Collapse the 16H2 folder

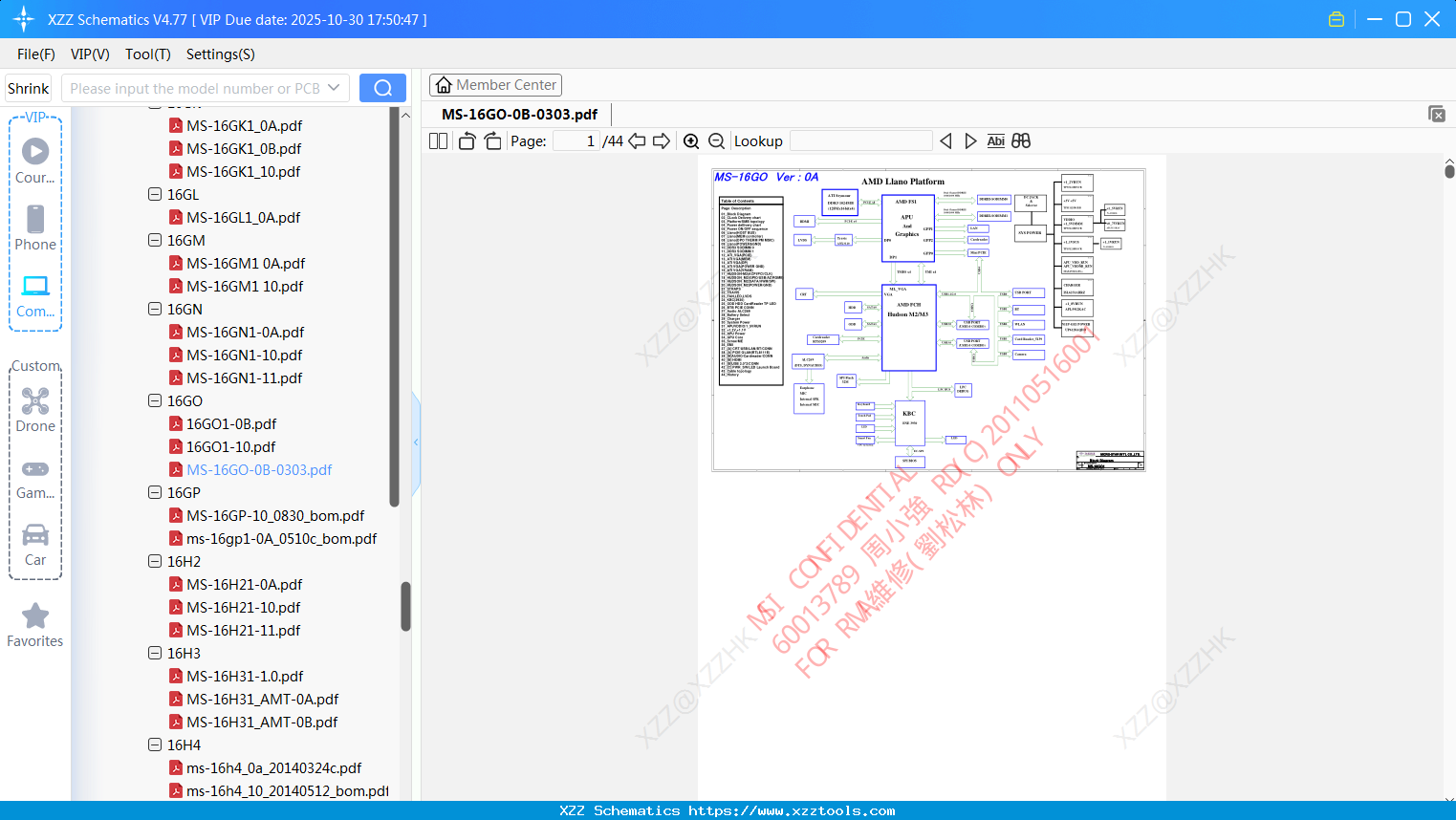155,561
